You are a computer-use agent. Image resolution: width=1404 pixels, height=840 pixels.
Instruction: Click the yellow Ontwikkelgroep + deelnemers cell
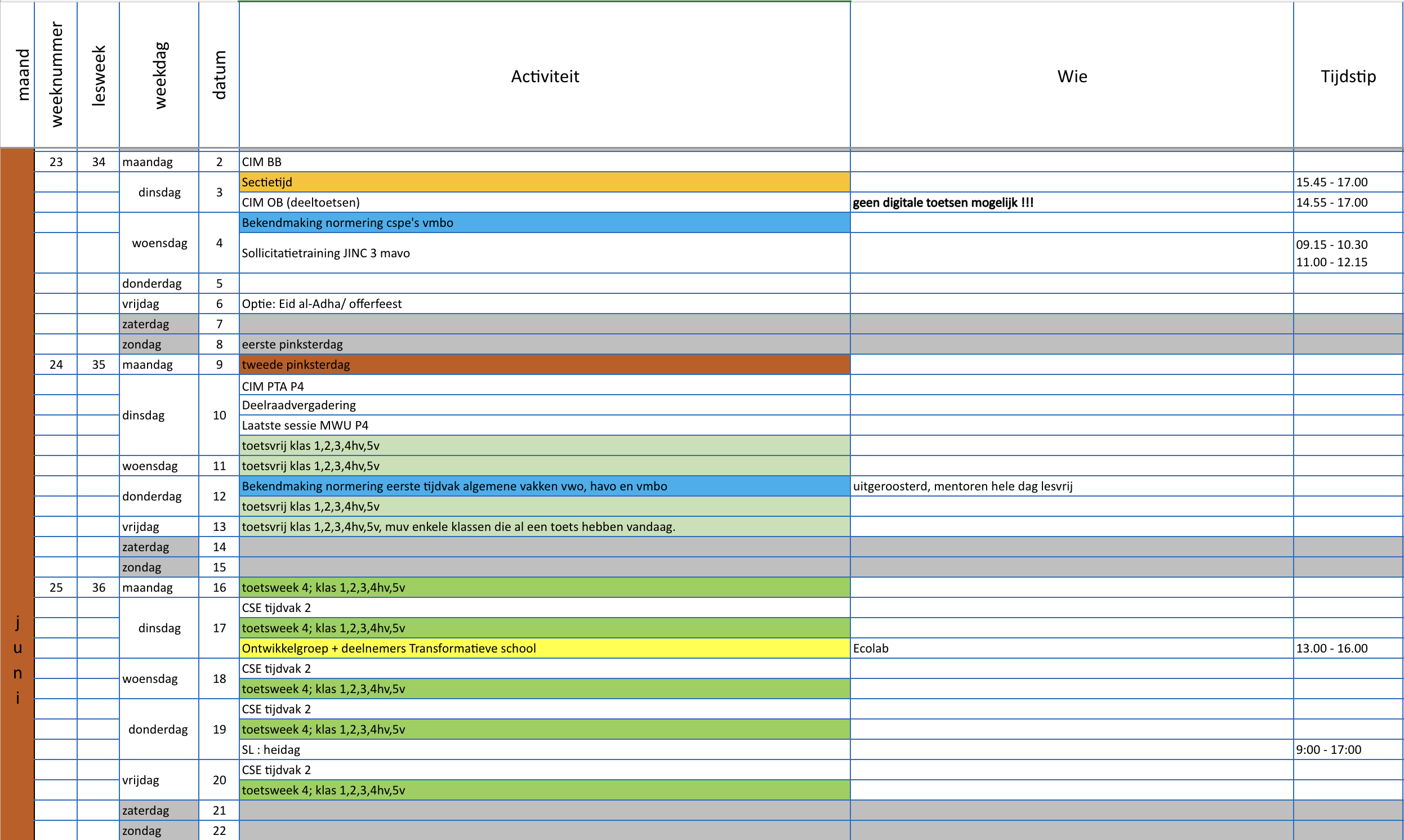[x=545, y=649]
